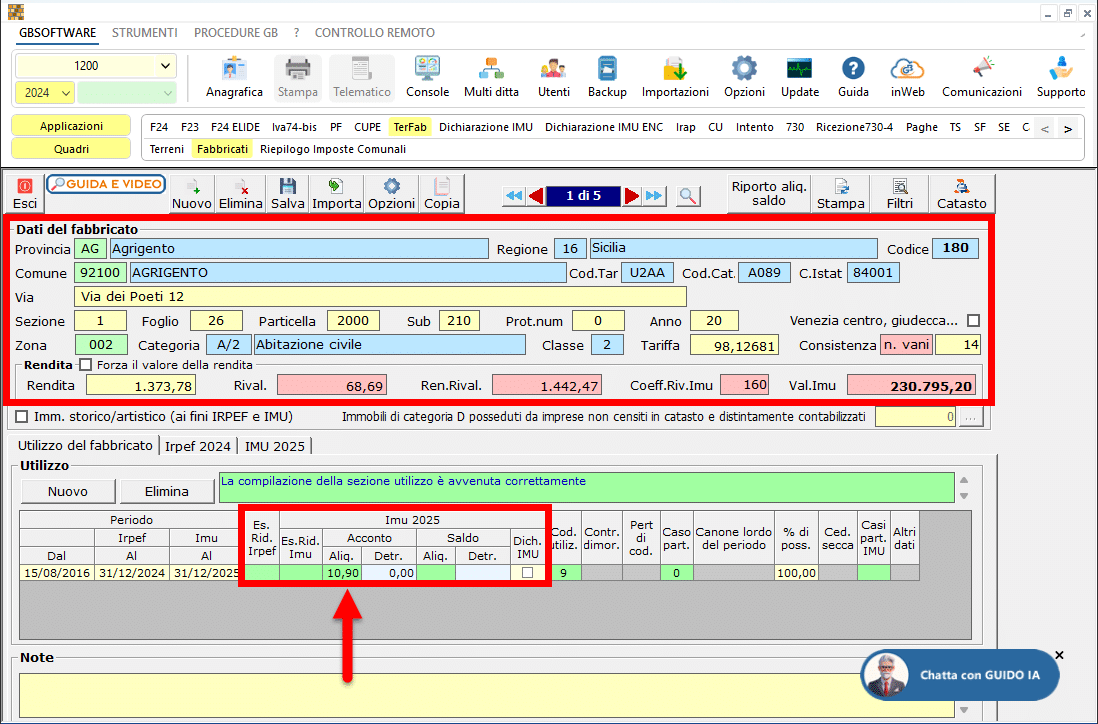Click the Rendita value field

[x=141, y=386]
